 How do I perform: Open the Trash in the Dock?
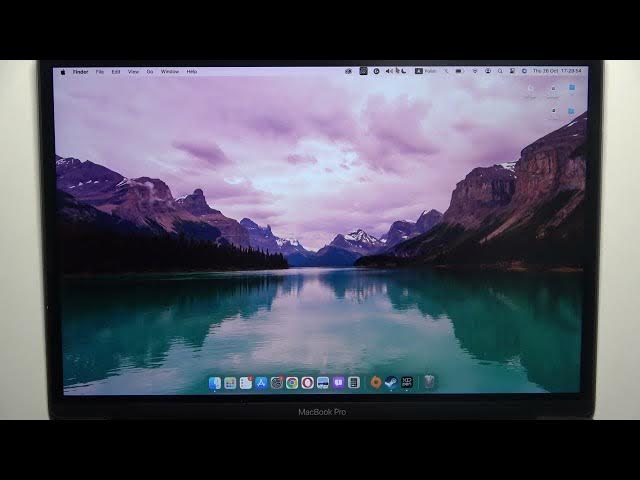pyautogui.click(x=429, y=382)
